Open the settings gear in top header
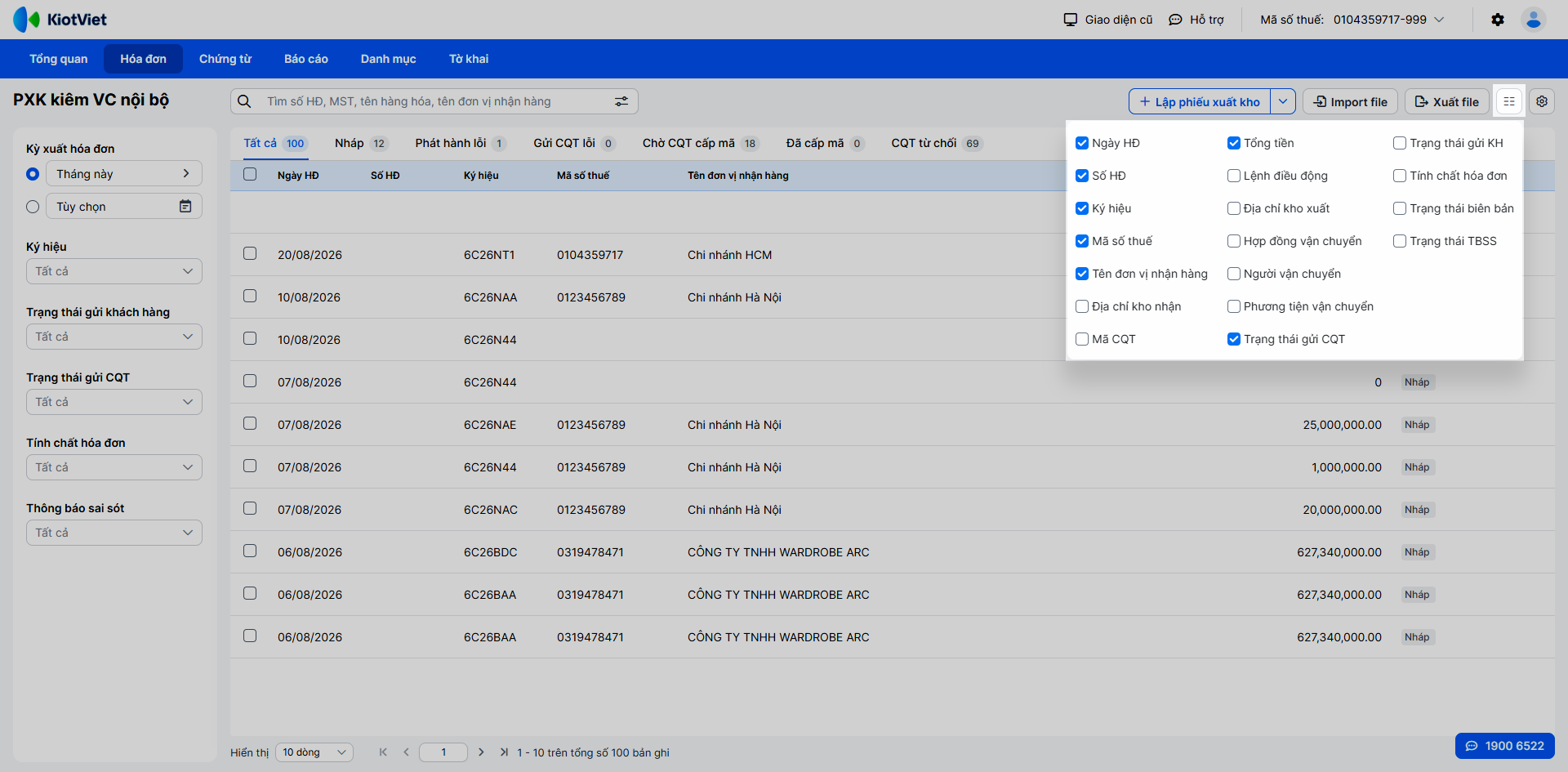The image size is (1568, 772). [x=1498, y=20]
